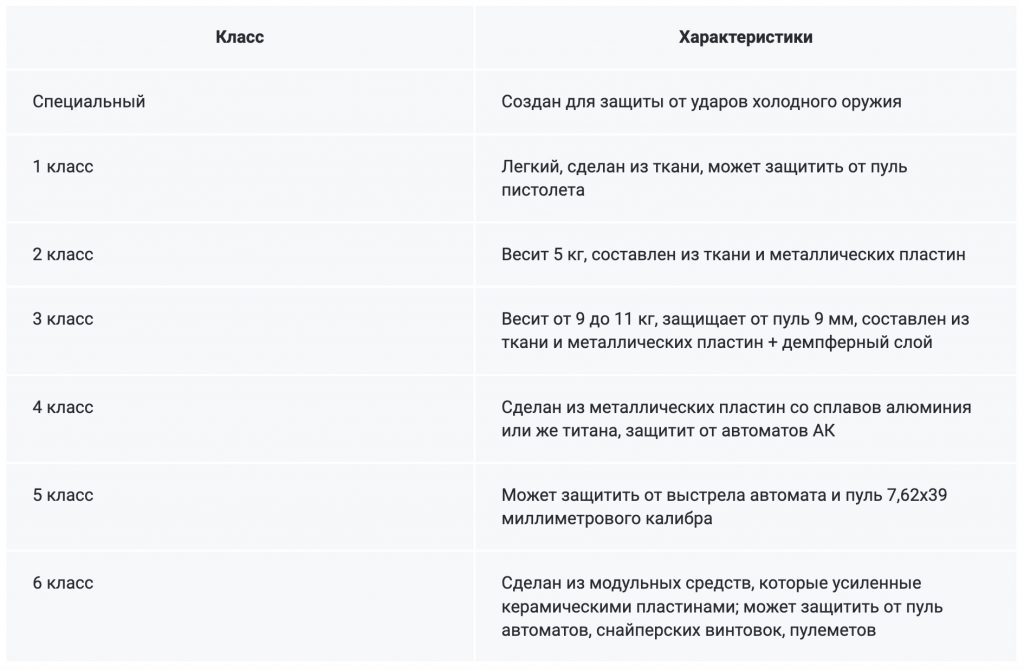Click 'миллиметрового калибра' text
Screen dimensions: 1024x670
pos(607,519)
